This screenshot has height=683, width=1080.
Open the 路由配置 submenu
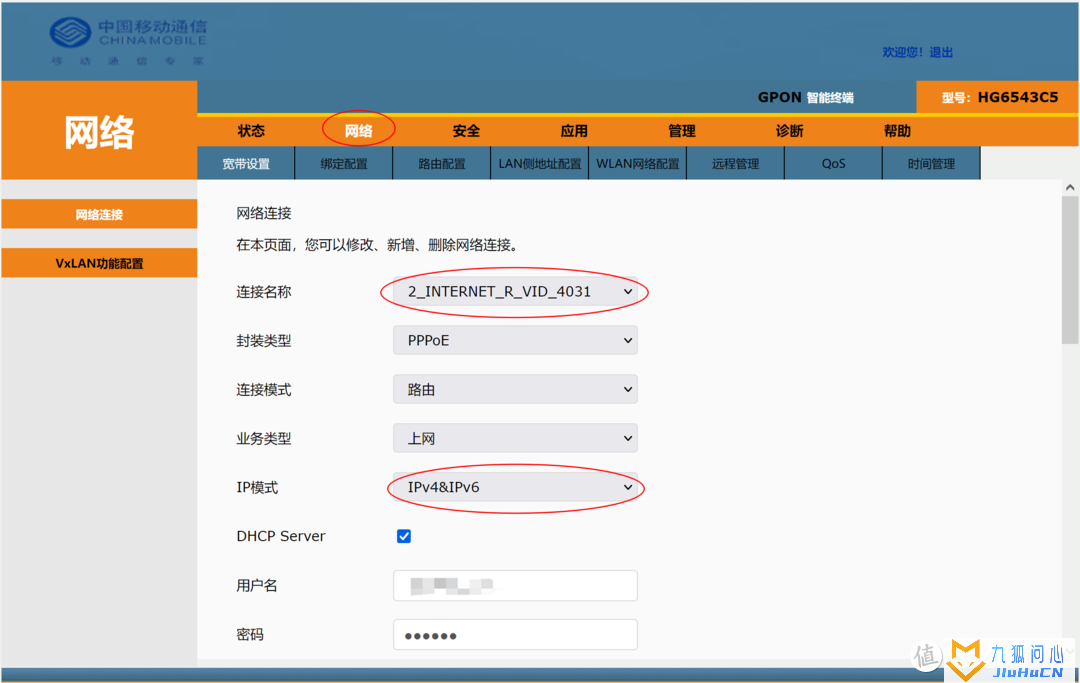coord(442,164)
